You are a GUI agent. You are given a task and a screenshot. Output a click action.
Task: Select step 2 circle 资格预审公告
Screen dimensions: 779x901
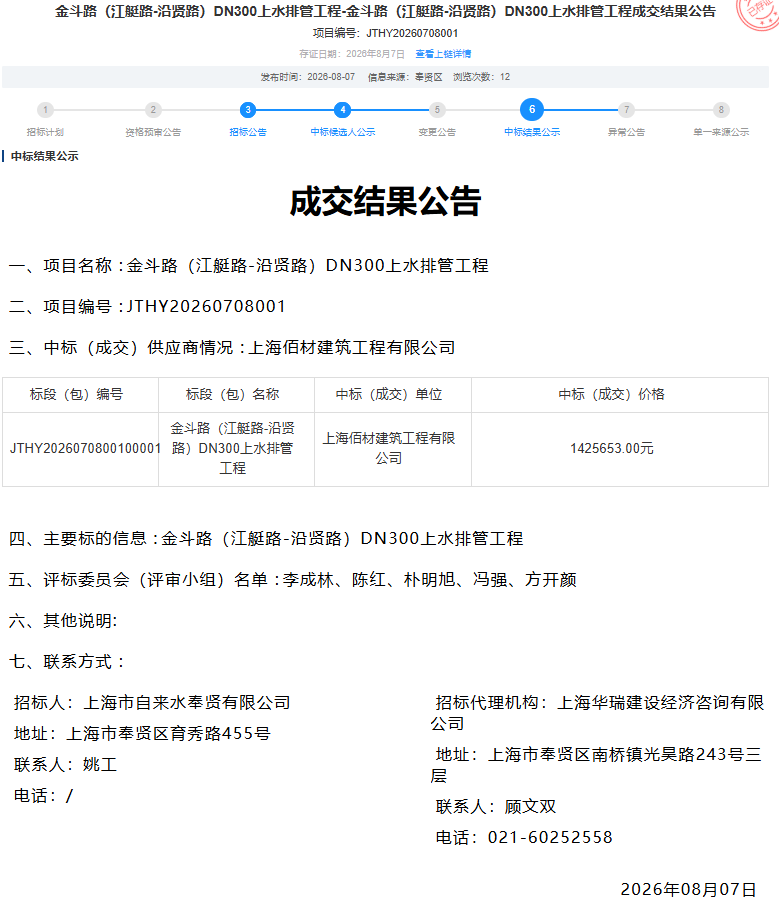pyautogui.click(x=153, y=110)
